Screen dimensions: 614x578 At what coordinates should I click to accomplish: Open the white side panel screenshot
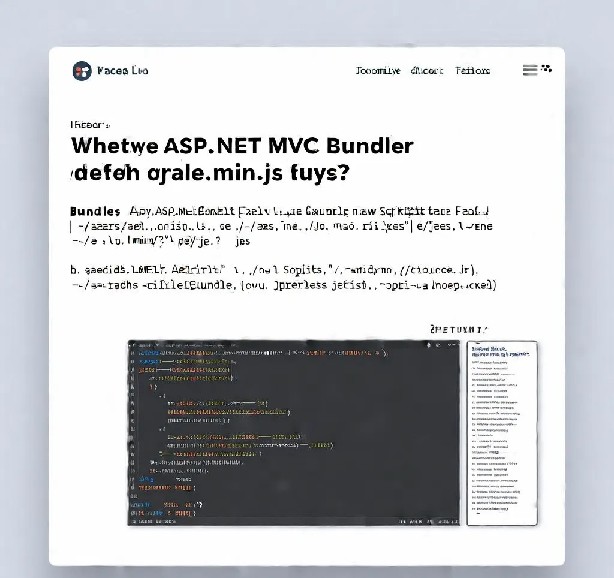(502, 433)
